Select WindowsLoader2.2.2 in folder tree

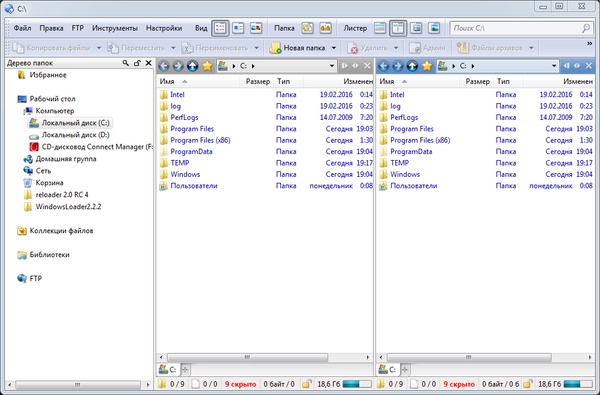click(68, 207)
